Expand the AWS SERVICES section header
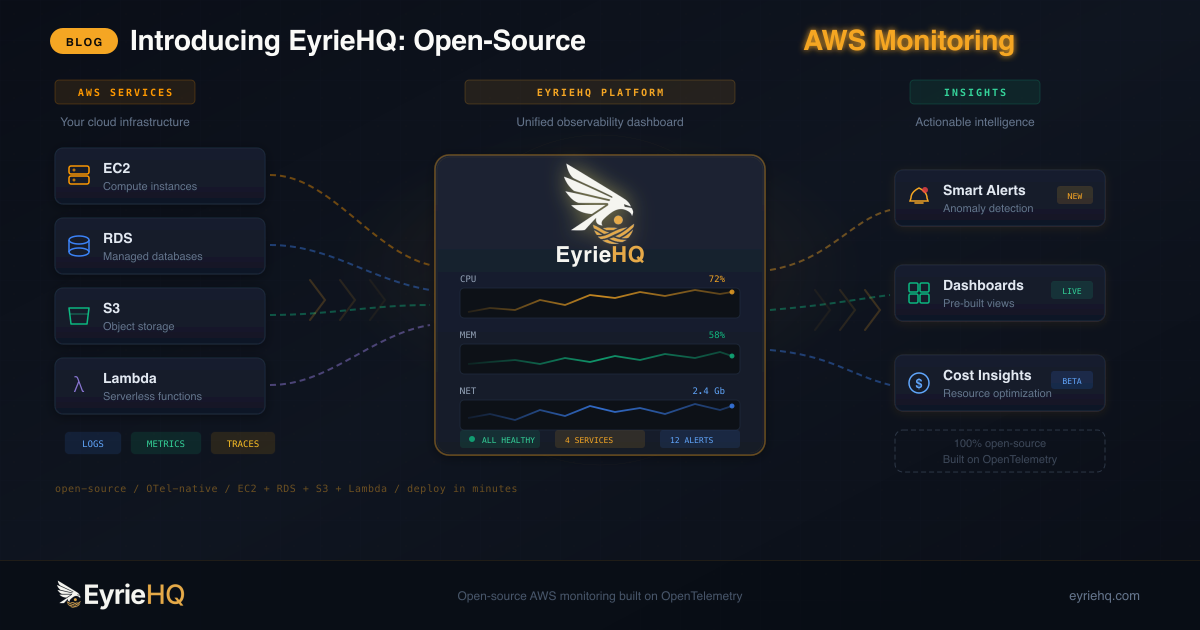1200x630 pixels. [x=125, y=91]
